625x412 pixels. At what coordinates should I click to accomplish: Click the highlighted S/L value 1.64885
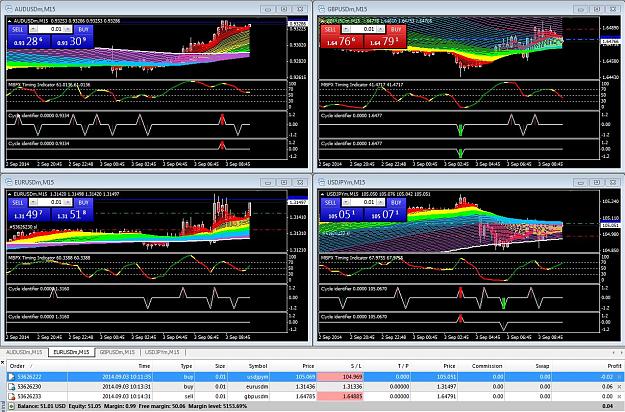(340, 396)
